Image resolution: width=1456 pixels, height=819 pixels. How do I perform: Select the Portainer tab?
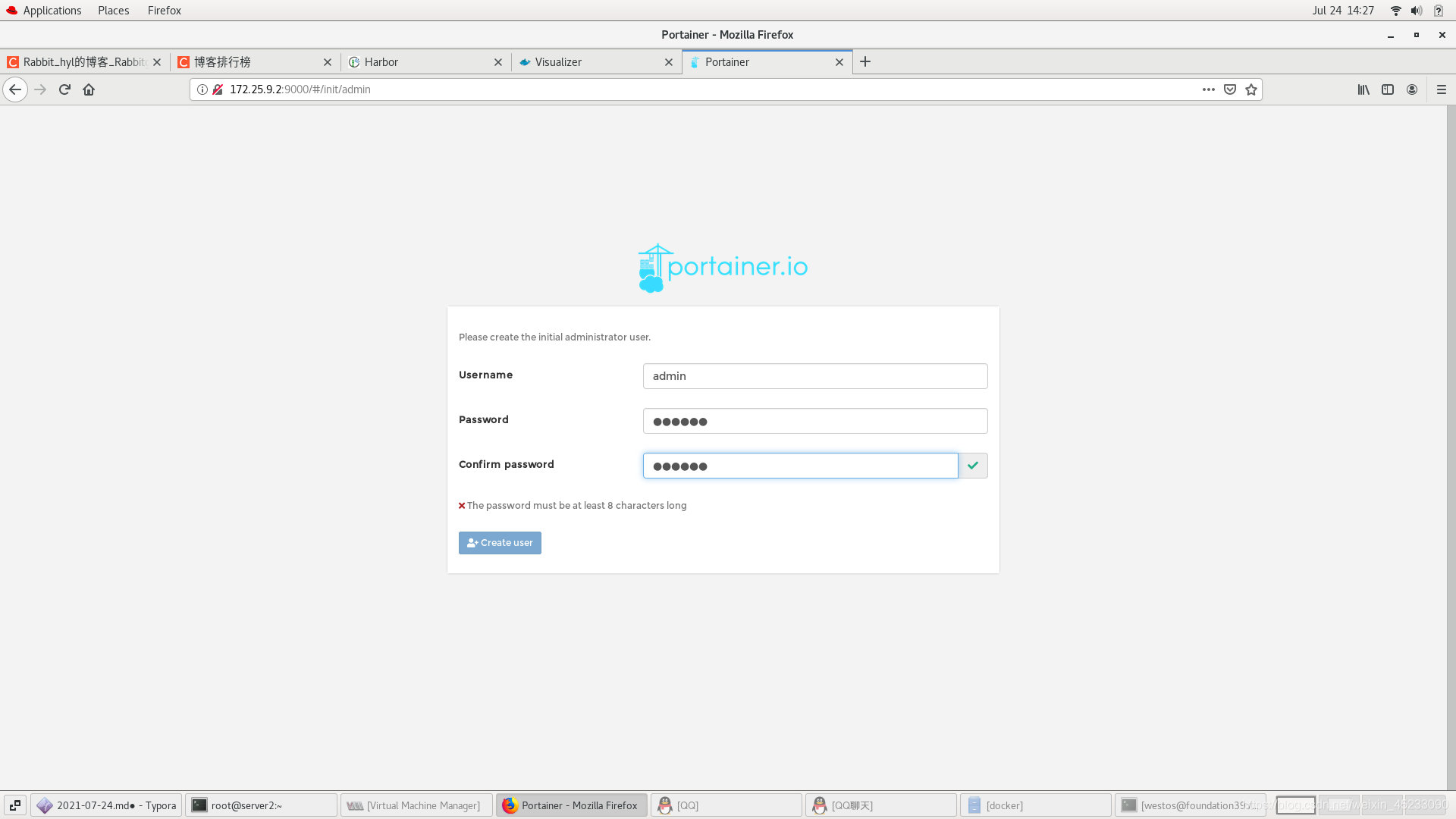coord(767,62)
